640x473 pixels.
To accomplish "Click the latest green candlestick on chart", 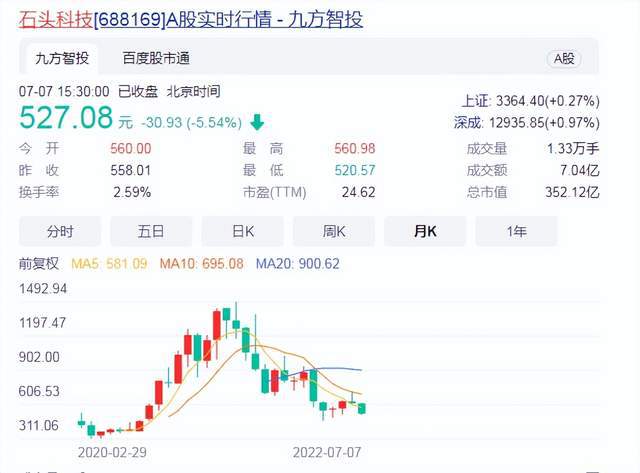I will tap(362, 408).
